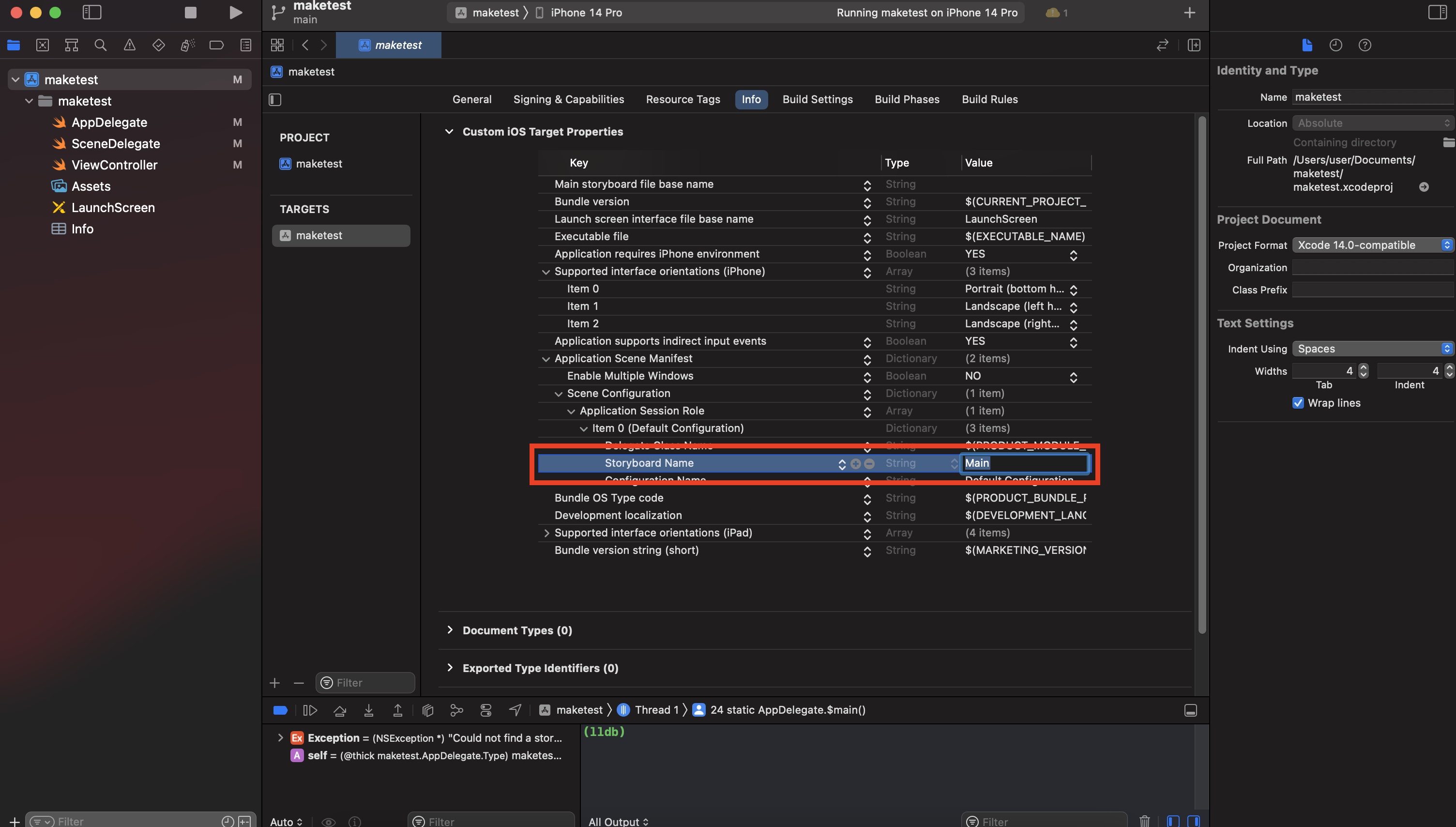
Task: Click the Class Prefix input field
Action: point(1373,290)
